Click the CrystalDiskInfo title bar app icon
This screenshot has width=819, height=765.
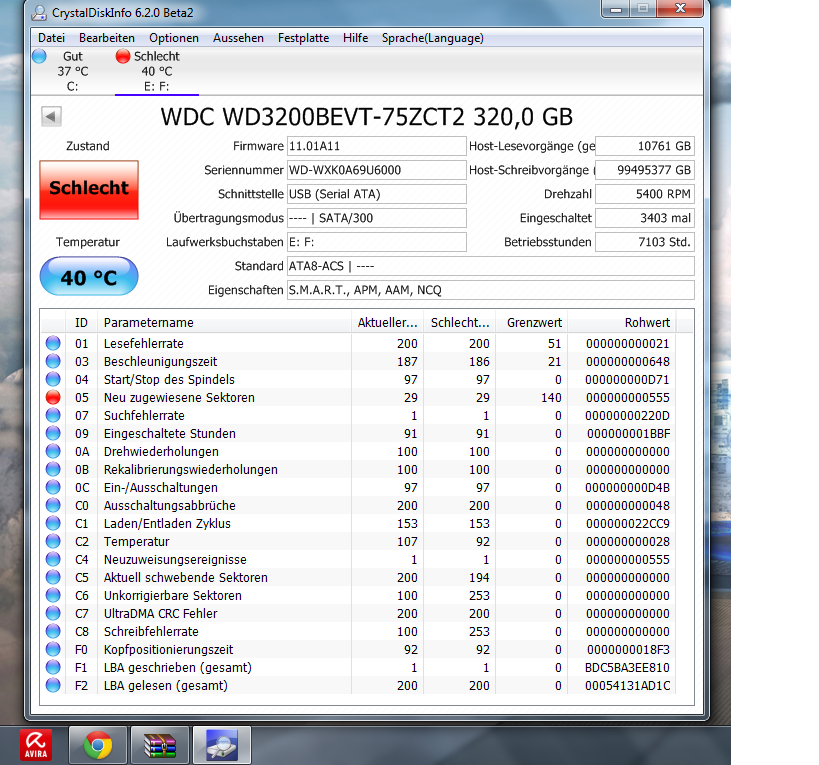point(39,12)
